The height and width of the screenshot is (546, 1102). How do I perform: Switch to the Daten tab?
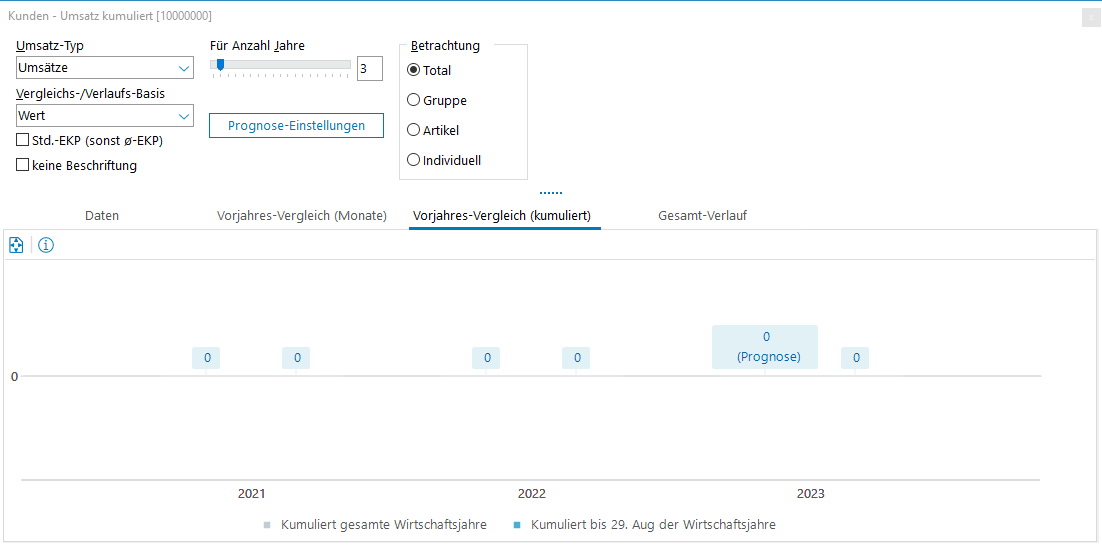102,216
